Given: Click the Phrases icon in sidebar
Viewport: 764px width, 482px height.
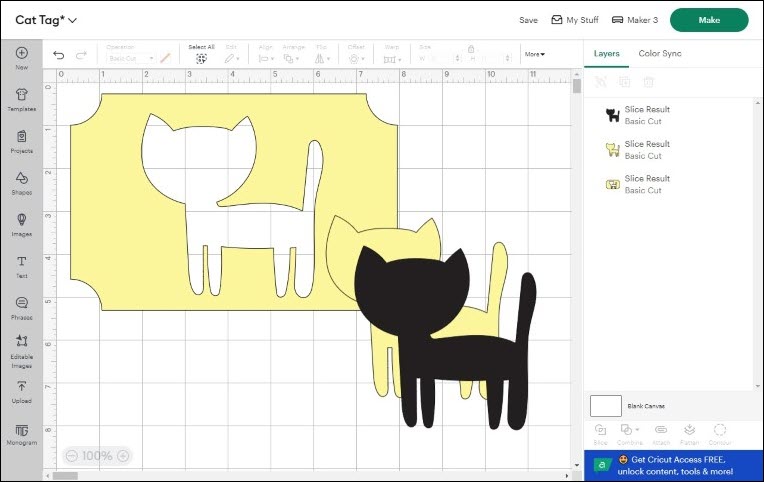Looking at the screenshot, I should [x=22, y=306].
